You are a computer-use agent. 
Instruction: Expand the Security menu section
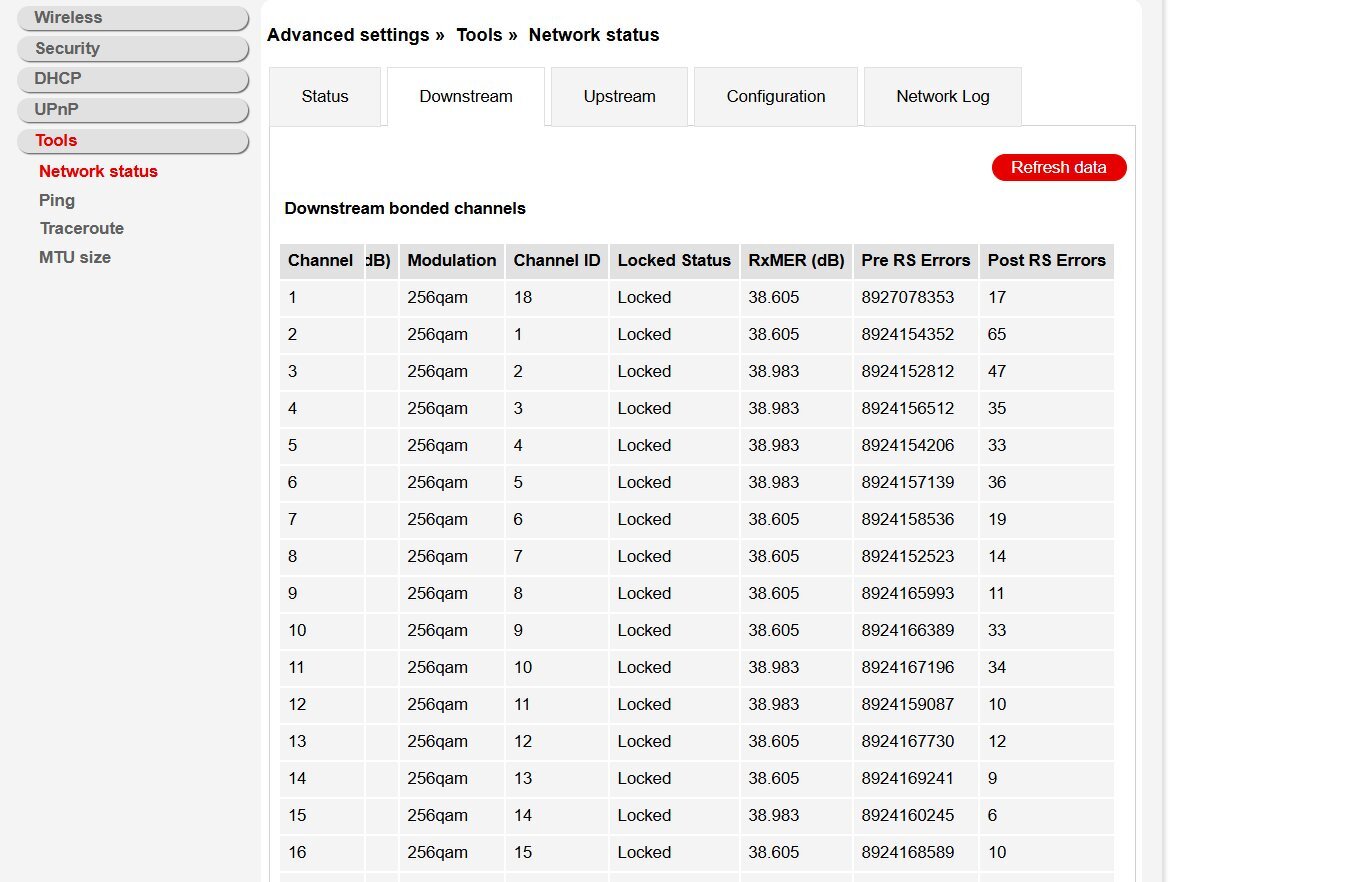[x=132, y=48]
